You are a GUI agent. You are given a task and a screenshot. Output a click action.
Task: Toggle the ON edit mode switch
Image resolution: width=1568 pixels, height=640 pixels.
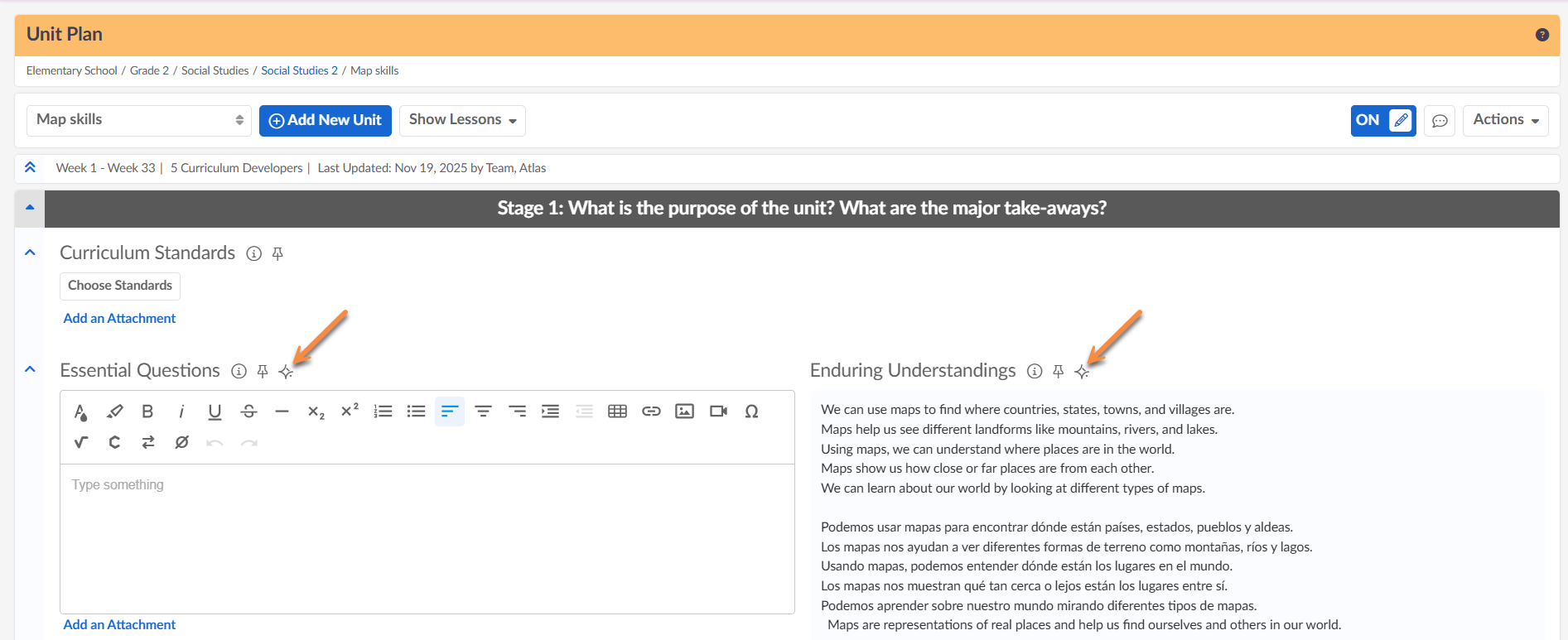(1382, 120)
